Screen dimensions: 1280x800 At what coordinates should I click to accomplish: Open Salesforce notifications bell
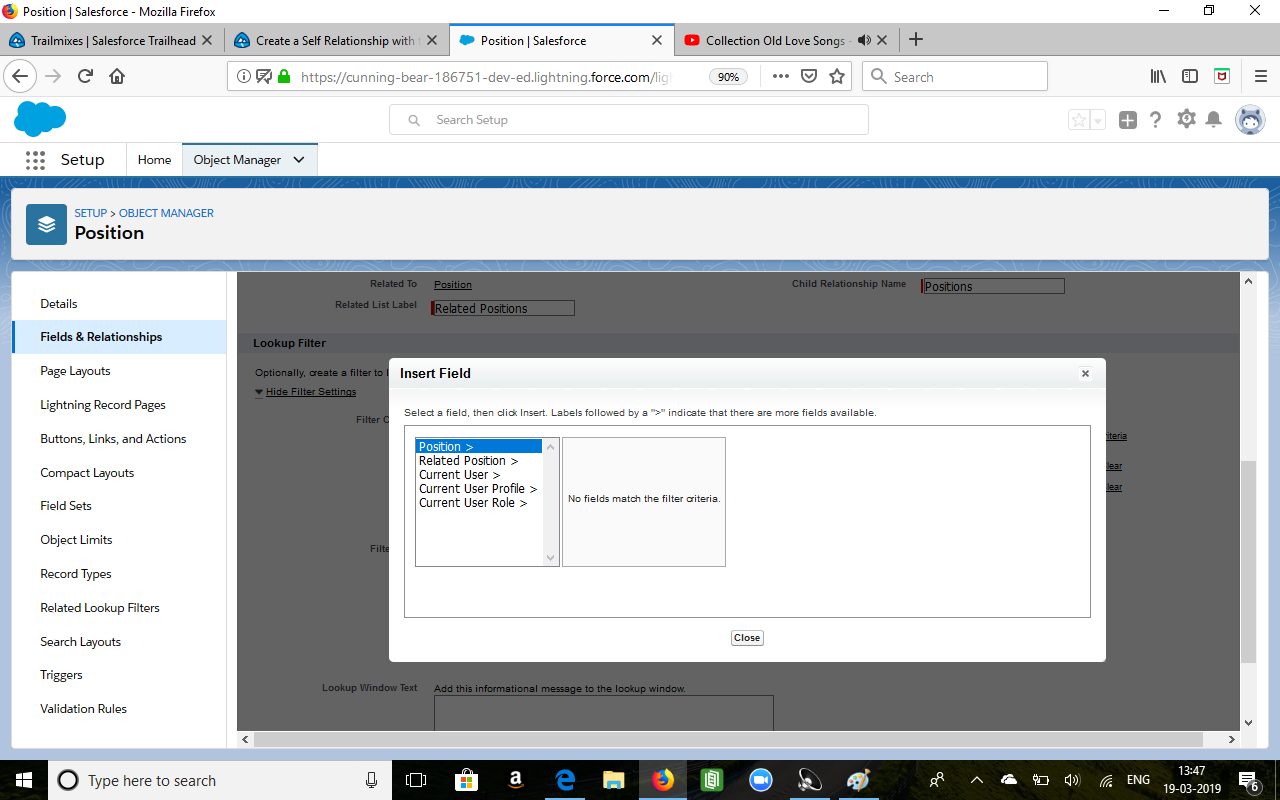[x=1214, y=120]
